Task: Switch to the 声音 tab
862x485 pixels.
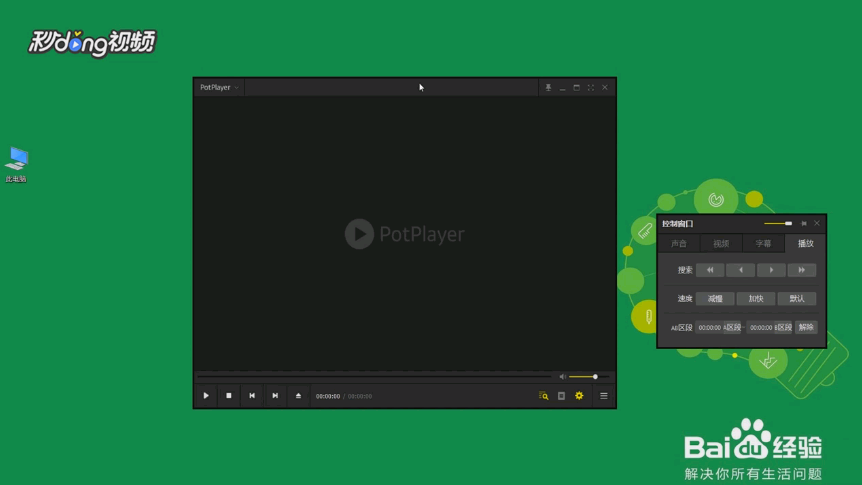Action: coord(679,244)
